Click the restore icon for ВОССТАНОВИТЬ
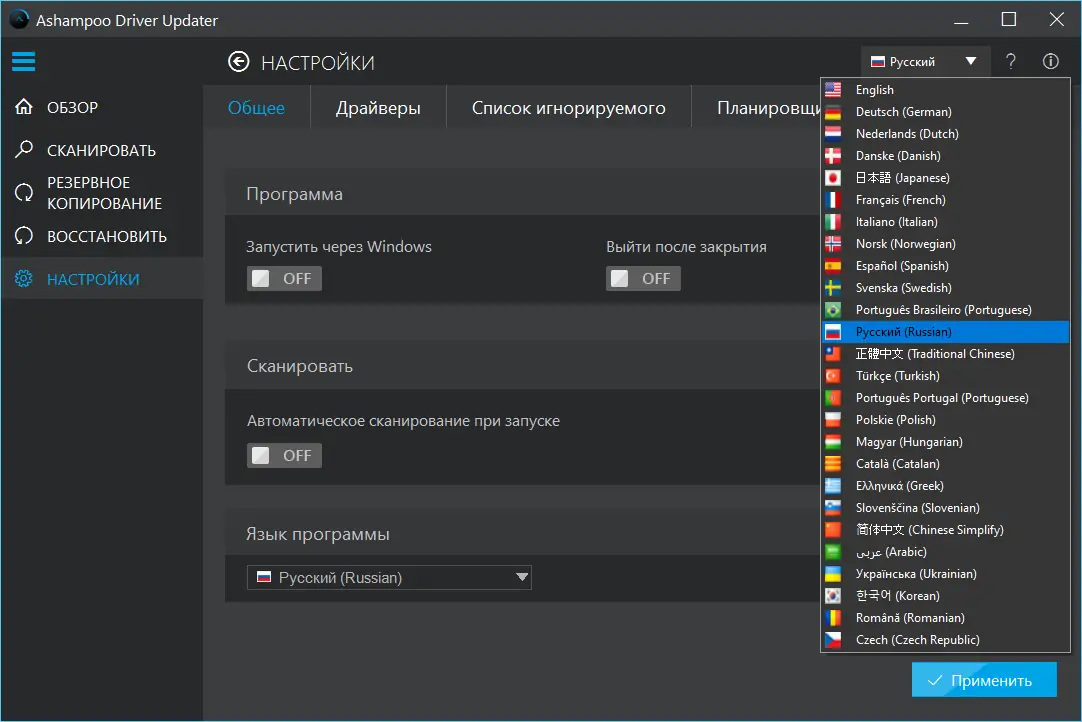Screen dimensions: 1082x722 [x=24, y=236]
